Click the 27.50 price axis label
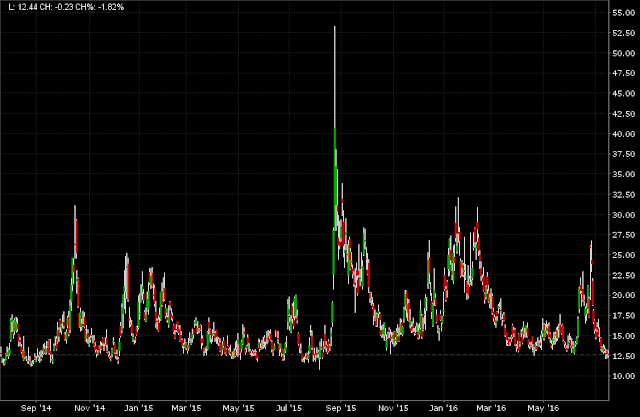This screenshot has width=640, height=417. (624, 235)
